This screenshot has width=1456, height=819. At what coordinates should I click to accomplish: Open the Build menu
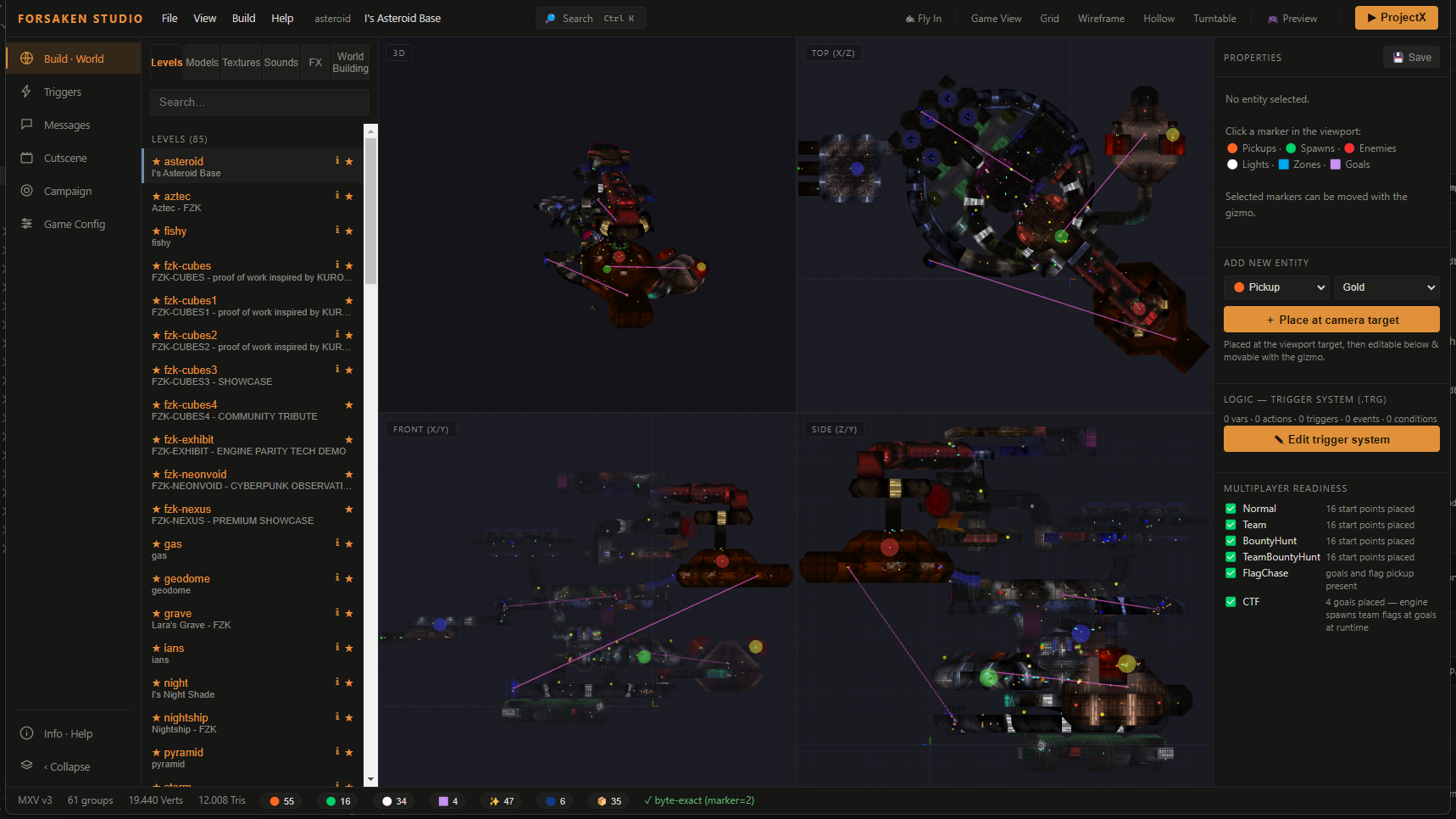243,19
